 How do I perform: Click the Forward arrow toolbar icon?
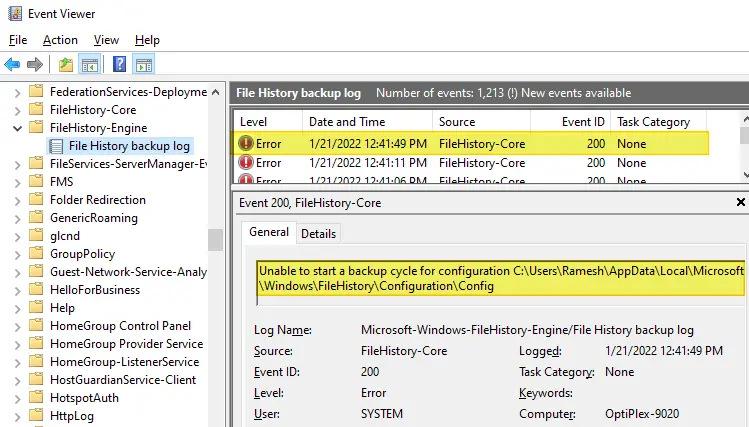(34, 64)
